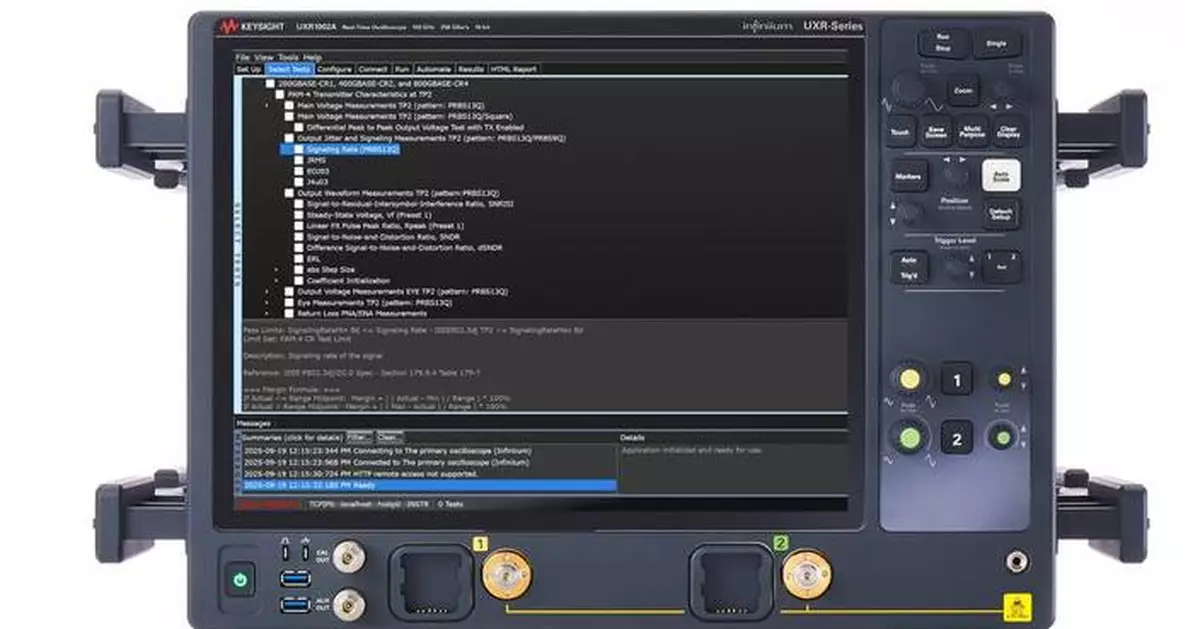The image size is (1200, 629).
Task: Check the JRMS test checkbox
Action: tap(297, 161)
